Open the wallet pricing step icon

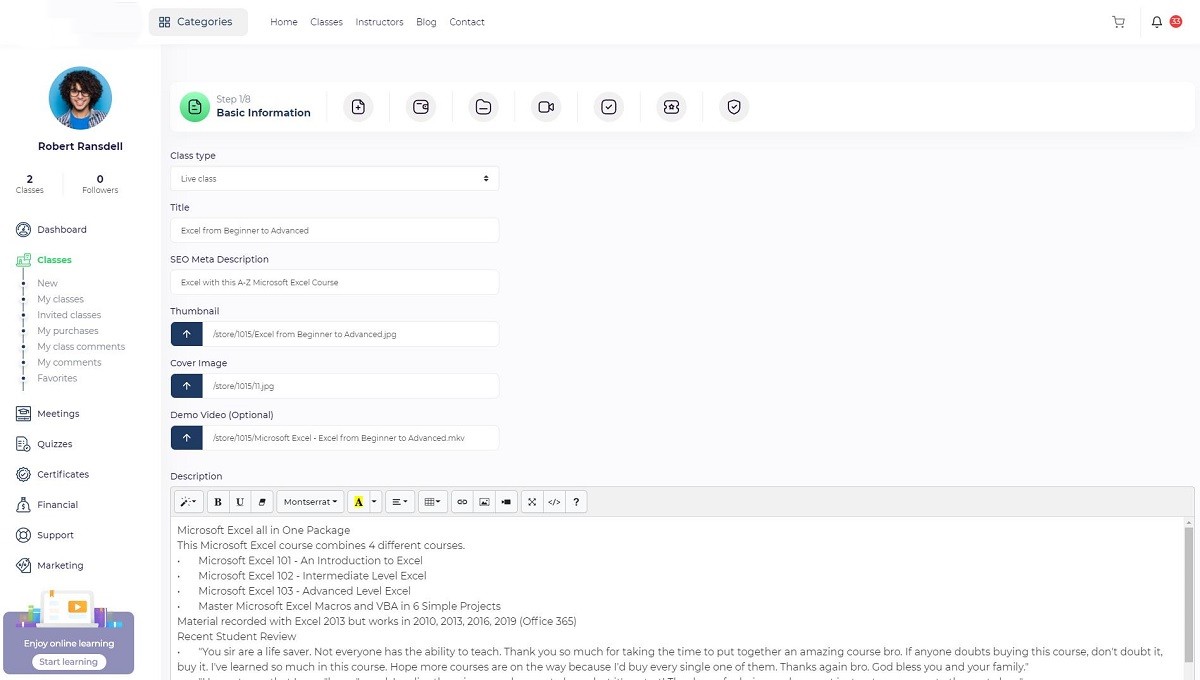click(421, 107)
